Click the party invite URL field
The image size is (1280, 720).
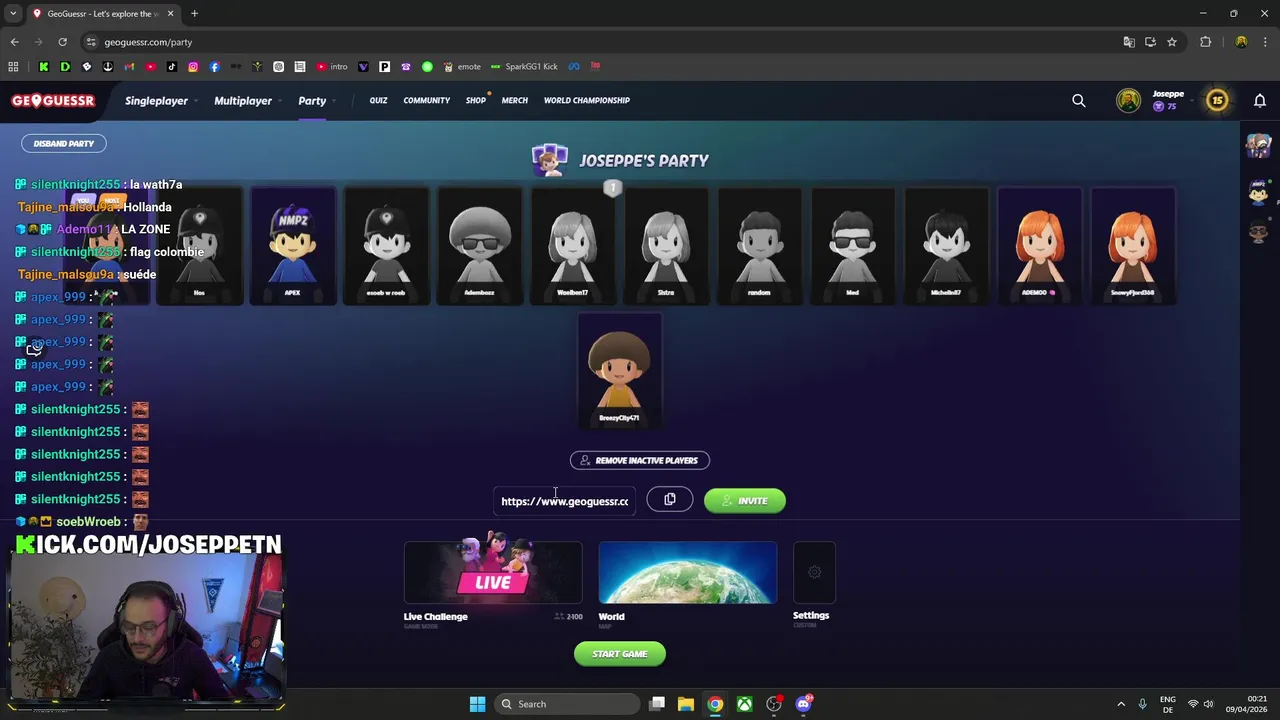click(x=565, y=500)
